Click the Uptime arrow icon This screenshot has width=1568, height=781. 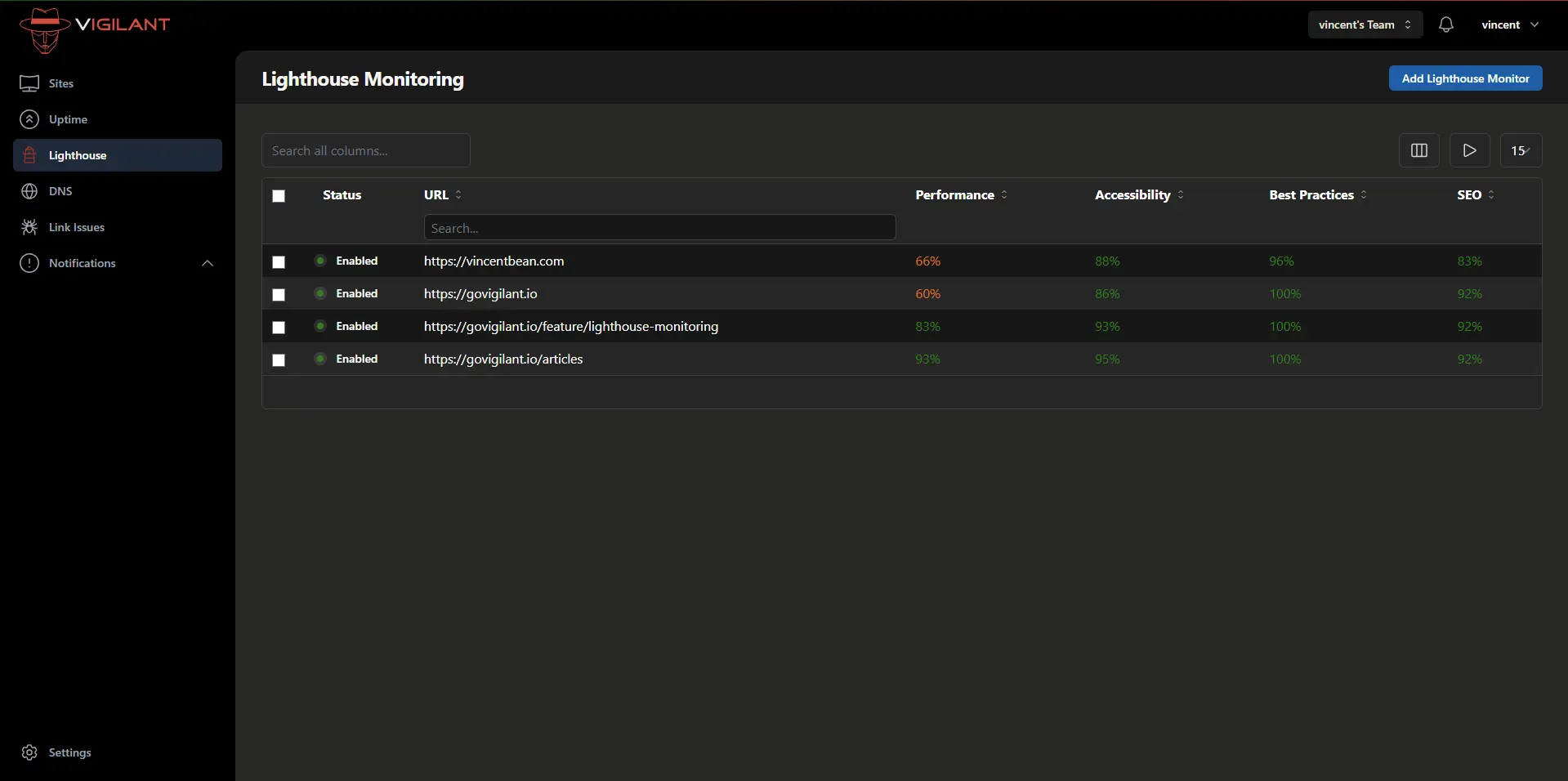coord(29,119)
